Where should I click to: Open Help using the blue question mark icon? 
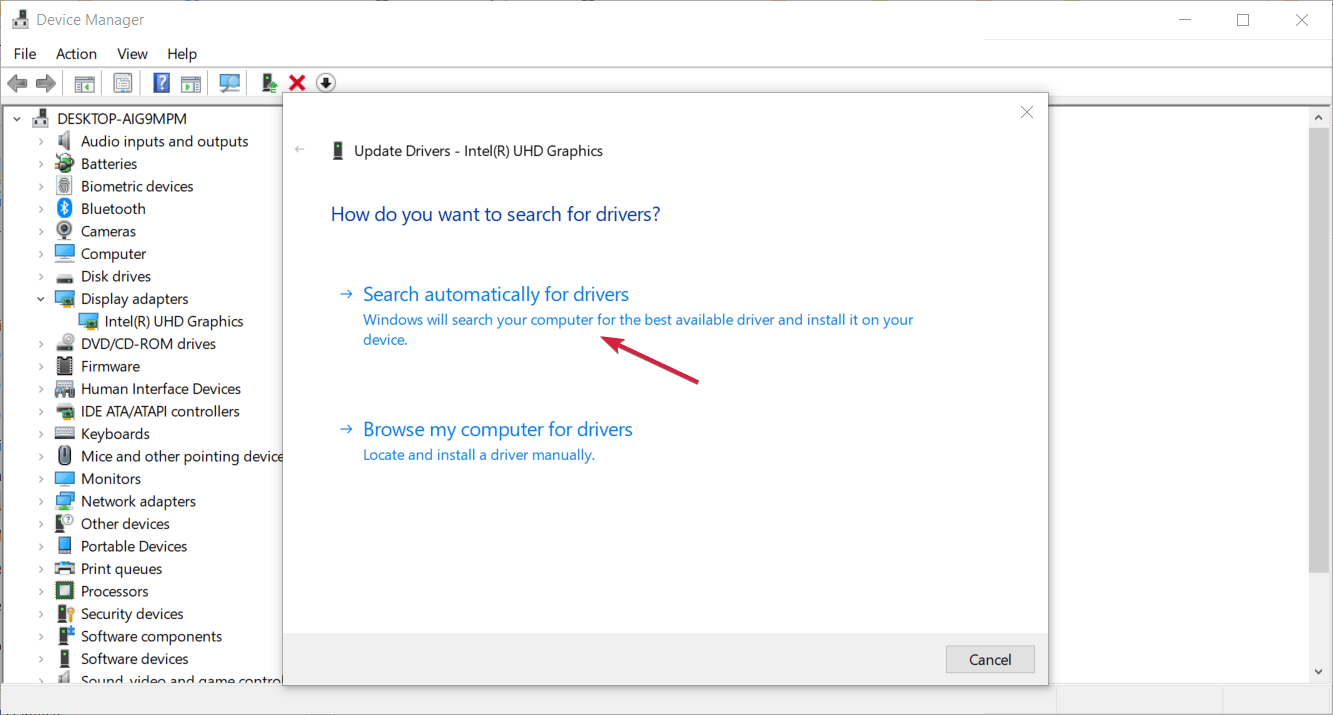click(161, 82)
